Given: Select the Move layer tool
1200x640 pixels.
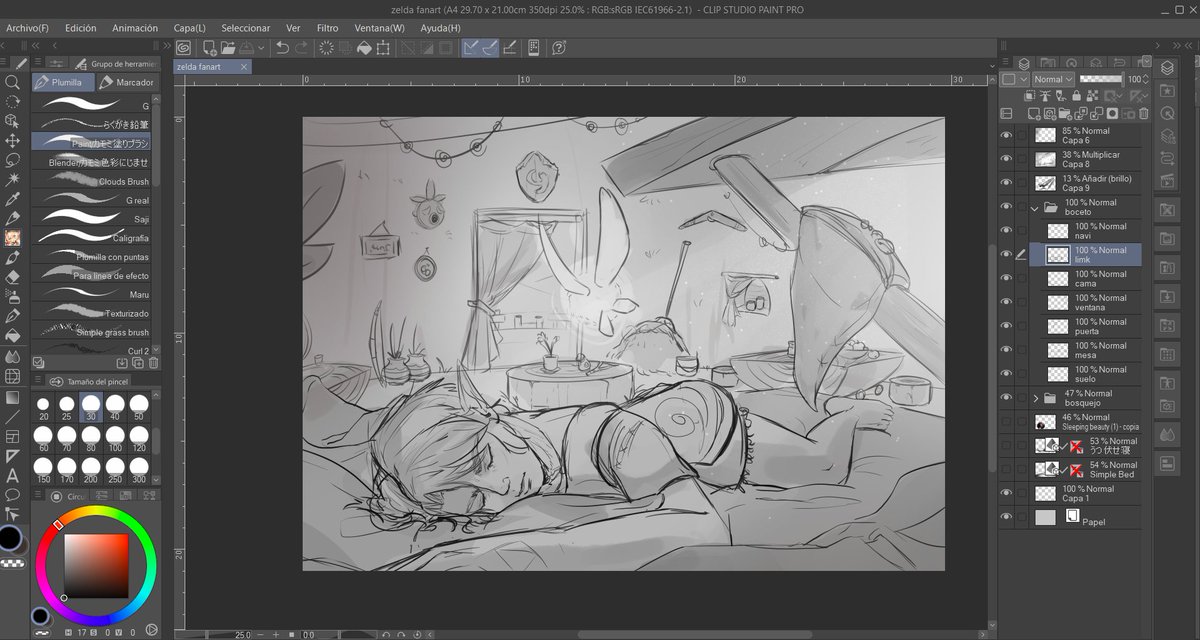Looking at the screenshot, I should pyautogui.click(x=13, y=140).
